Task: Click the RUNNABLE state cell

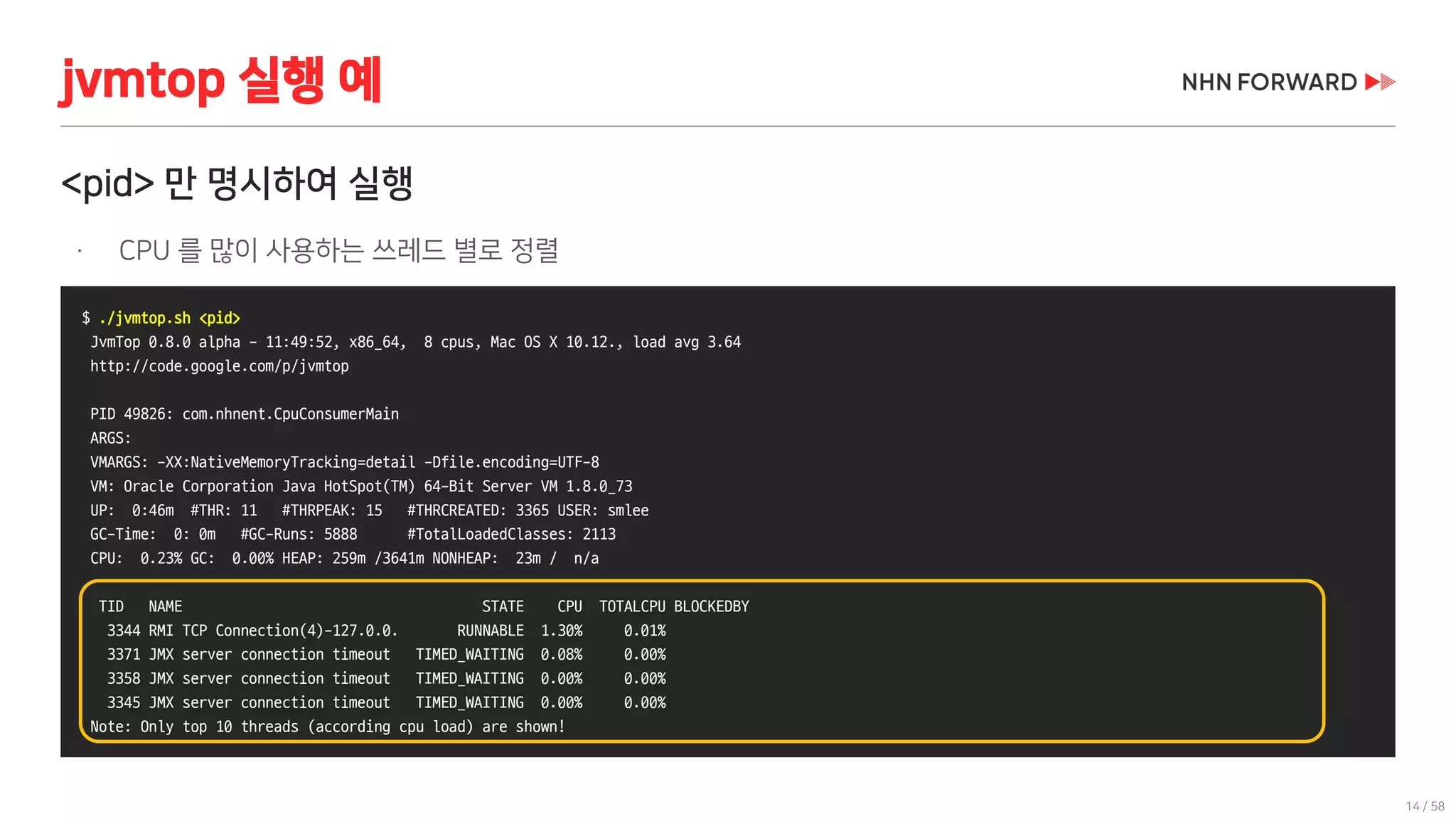Action: [491, 631]
